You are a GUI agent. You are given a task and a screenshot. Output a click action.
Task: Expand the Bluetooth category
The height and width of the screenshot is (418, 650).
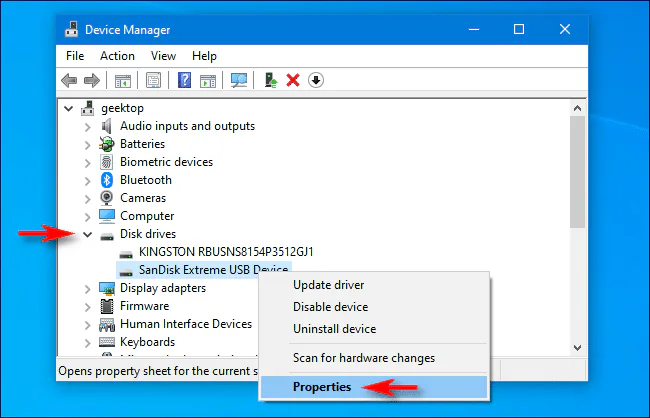click(87, 181)
